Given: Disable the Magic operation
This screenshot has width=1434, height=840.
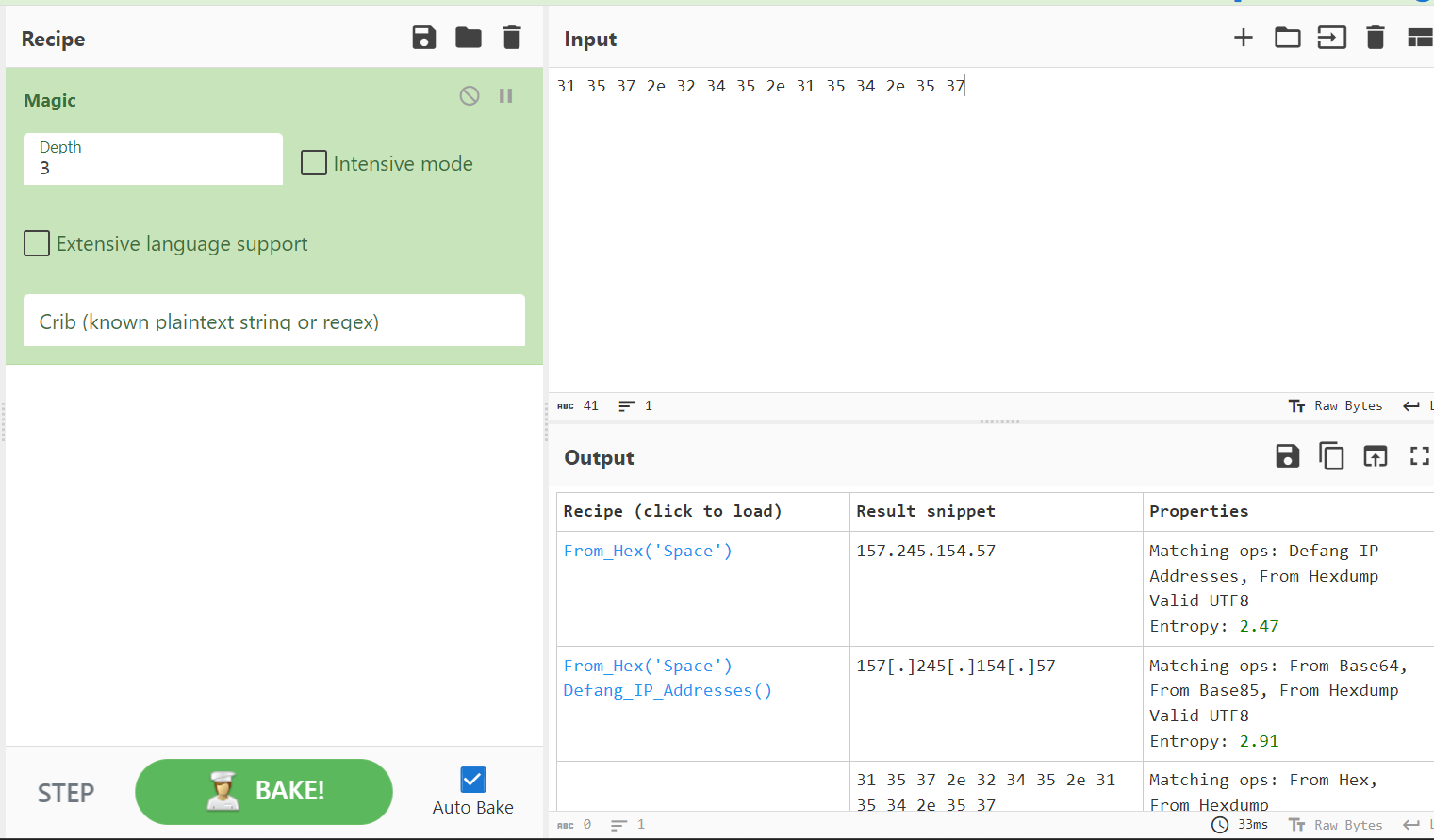Looking at the screenshot, I should click(x=469, y=95).
